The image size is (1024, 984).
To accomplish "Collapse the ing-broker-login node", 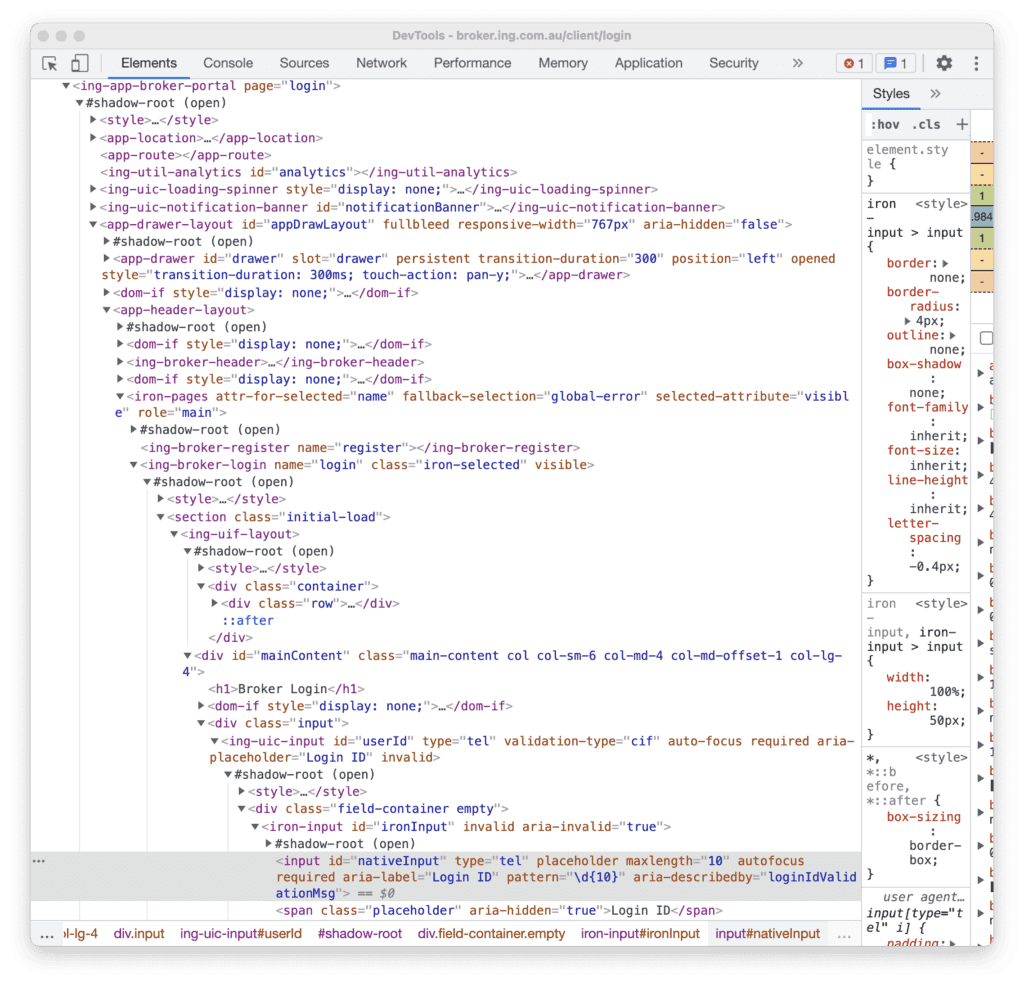I will (134, 465).
